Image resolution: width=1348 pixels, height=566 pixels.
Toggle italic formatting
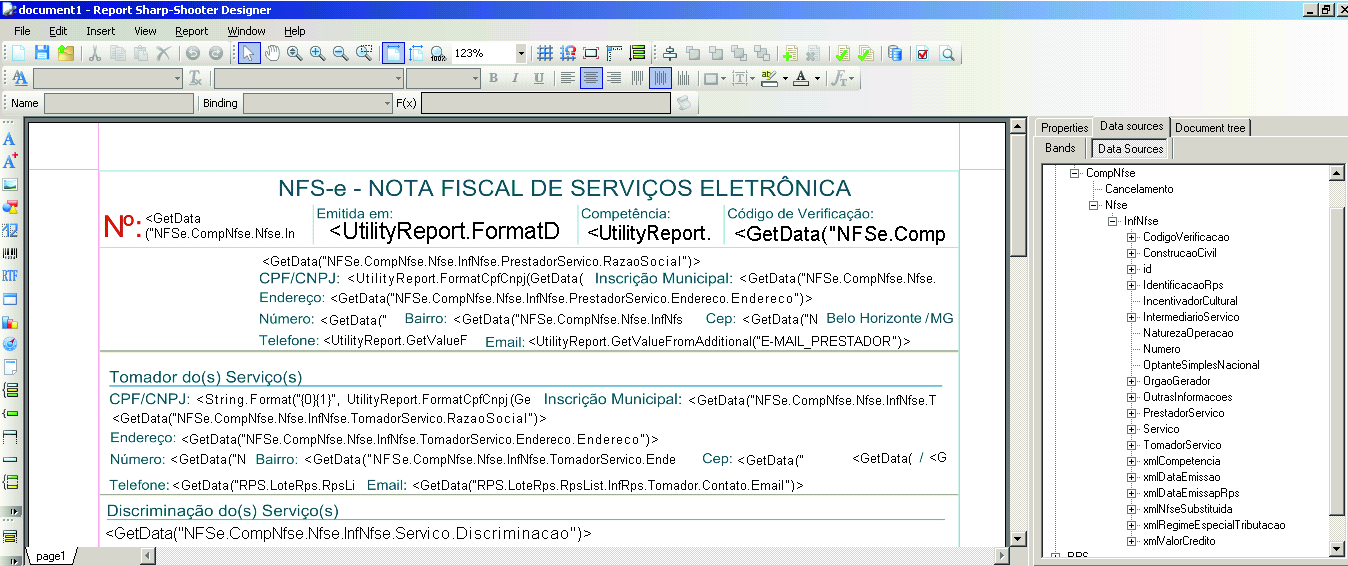(516, 78)
